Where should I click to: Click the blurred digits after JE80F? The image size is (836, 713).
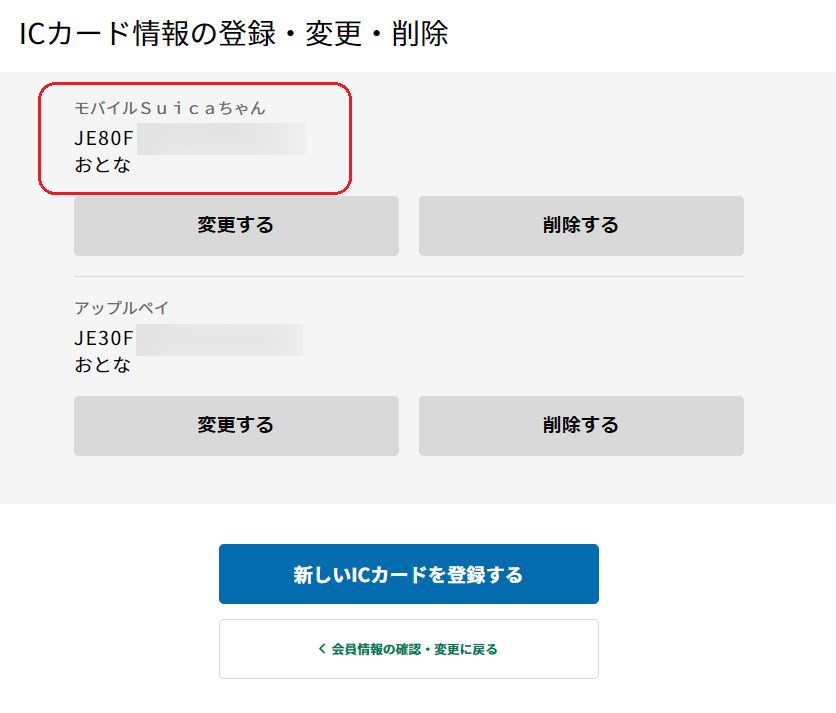point(221,139)
